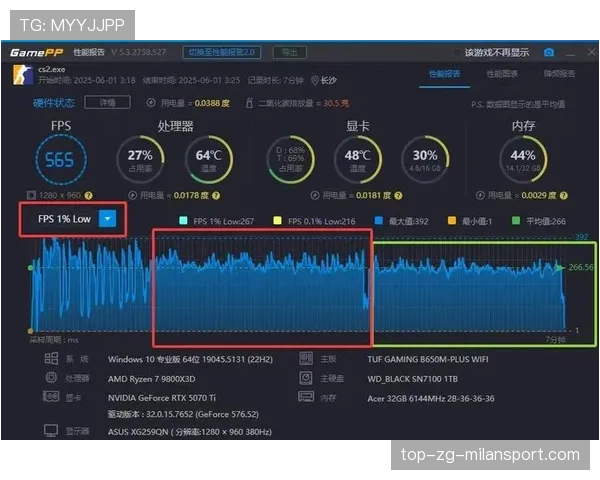This screenshot has height=480, width=600.
Task: Click the yellow FPS 0.1% Low:216 legend swatch
Action: pyautogui.click(x=277, y=220)
